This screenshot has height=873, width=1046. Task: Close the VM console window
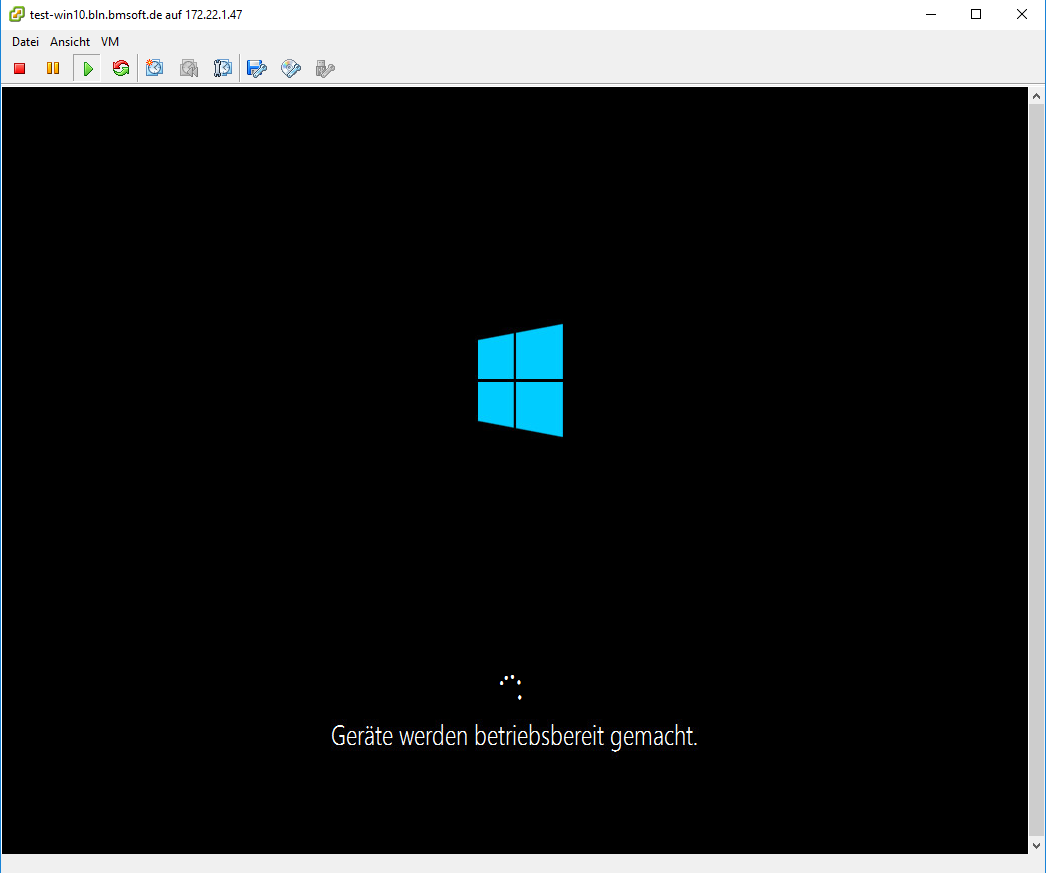pos(1021,14)
